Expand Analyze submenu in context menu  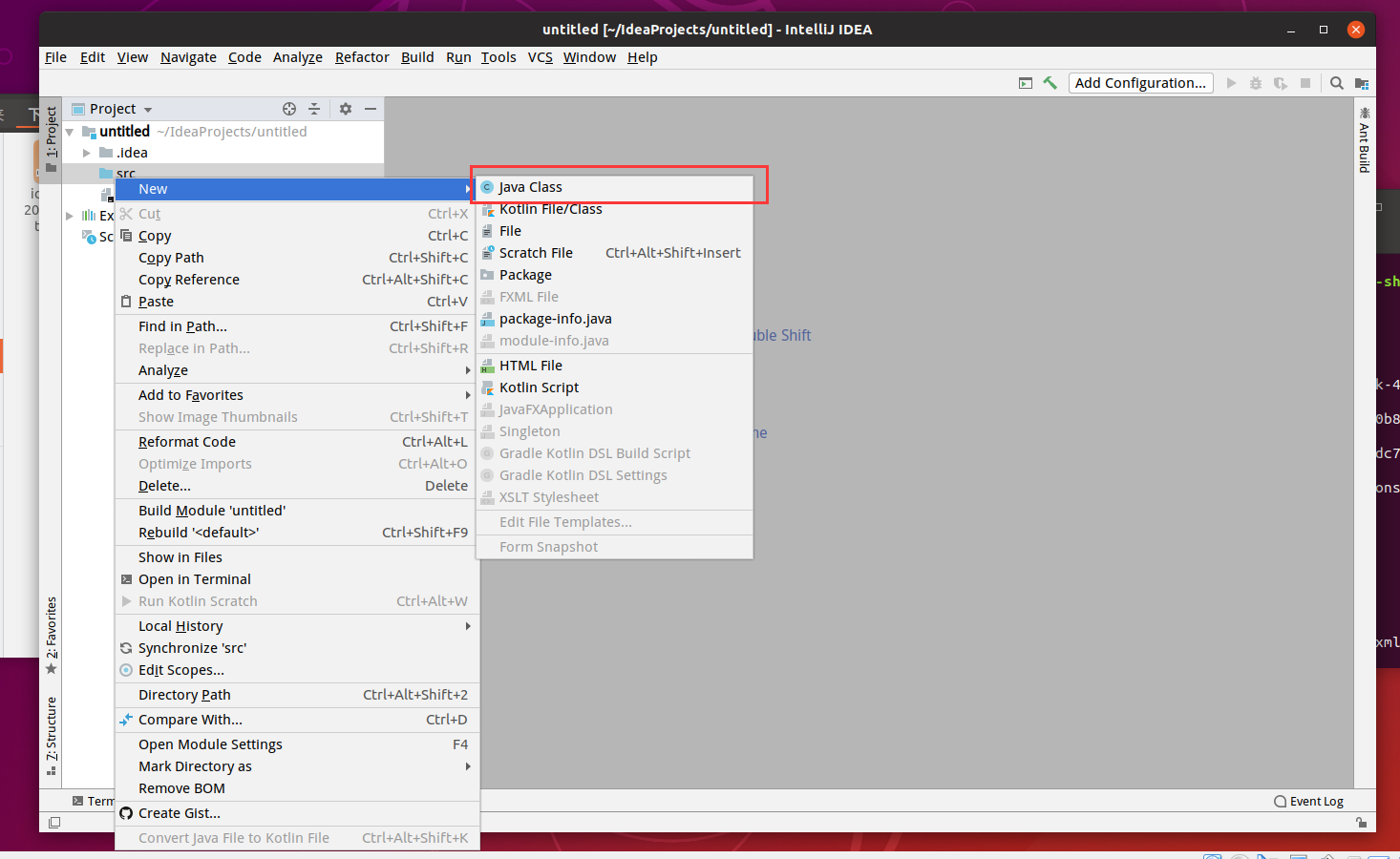[296, 370]
